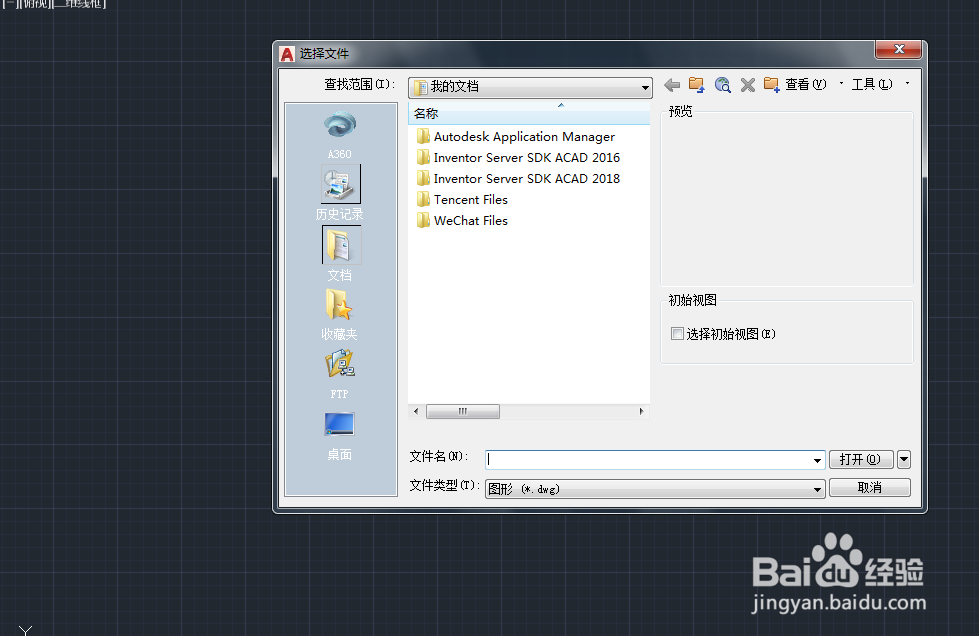979x636 pixels.
Task: Click into the 文件名 input field
Action: (x=648, y=460)
